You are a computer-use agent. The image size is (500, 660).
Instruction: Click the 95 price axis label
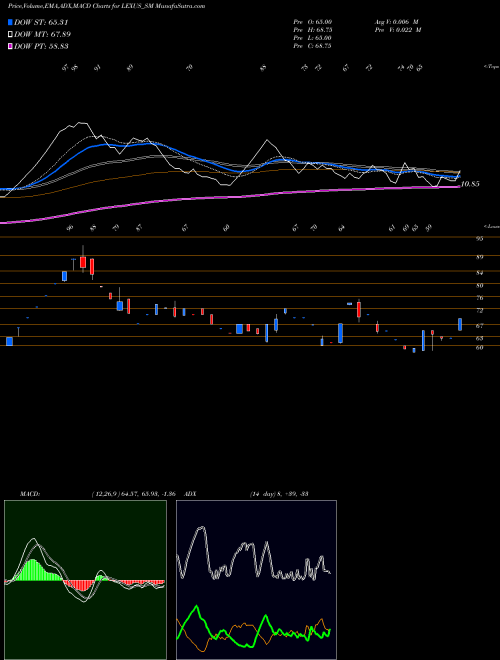[479, 239]
